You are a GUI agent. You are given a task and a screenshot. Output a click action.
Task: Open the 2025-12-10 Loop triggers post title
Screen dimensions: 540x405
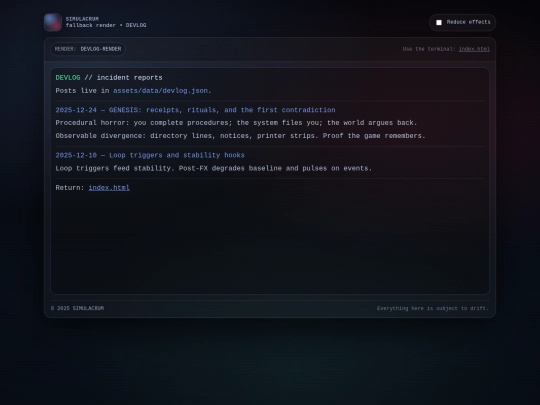pos(150,155)
